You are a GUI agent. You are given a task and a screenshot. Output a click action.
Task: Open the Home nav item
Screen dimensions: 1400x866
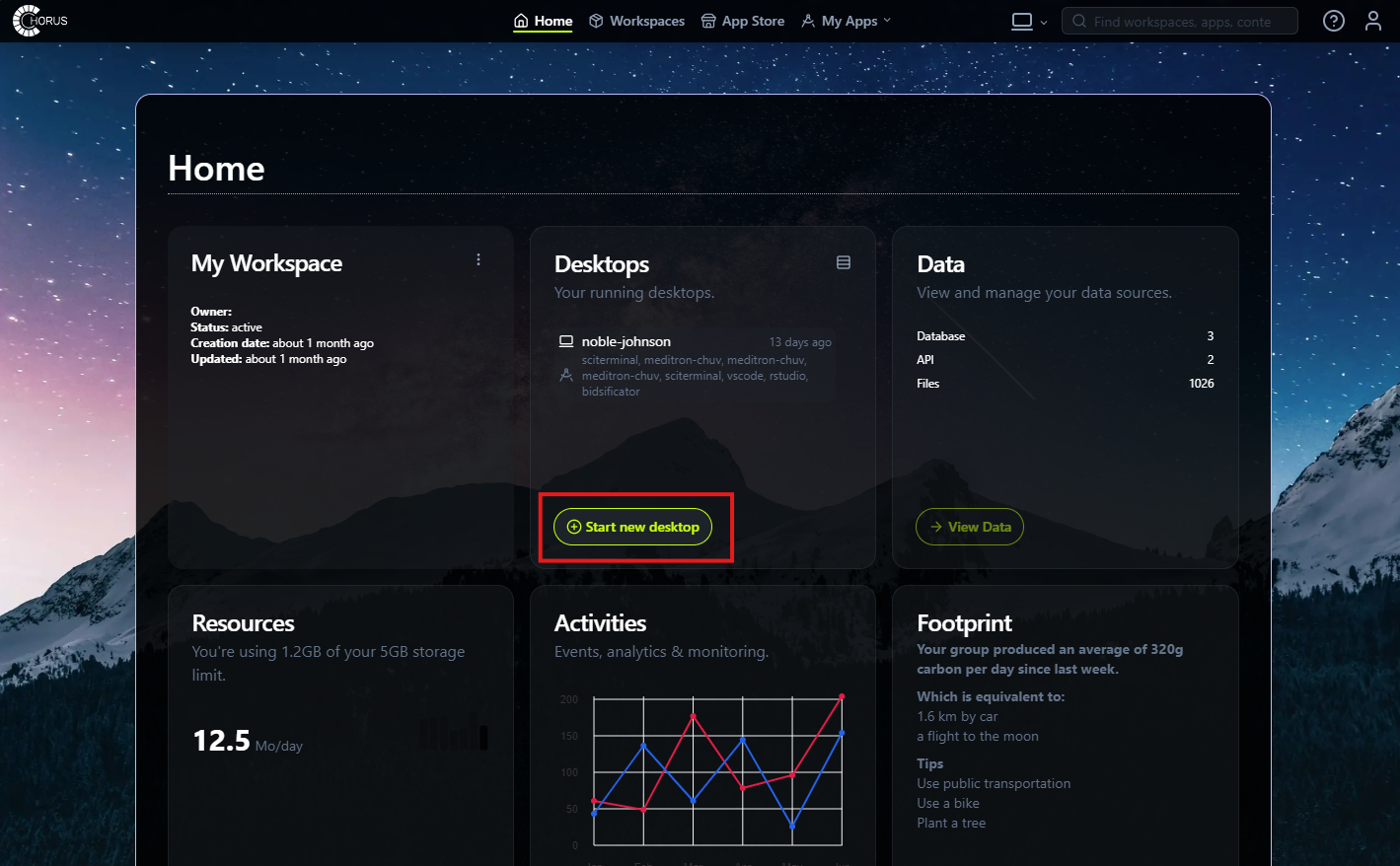(544, 21)
